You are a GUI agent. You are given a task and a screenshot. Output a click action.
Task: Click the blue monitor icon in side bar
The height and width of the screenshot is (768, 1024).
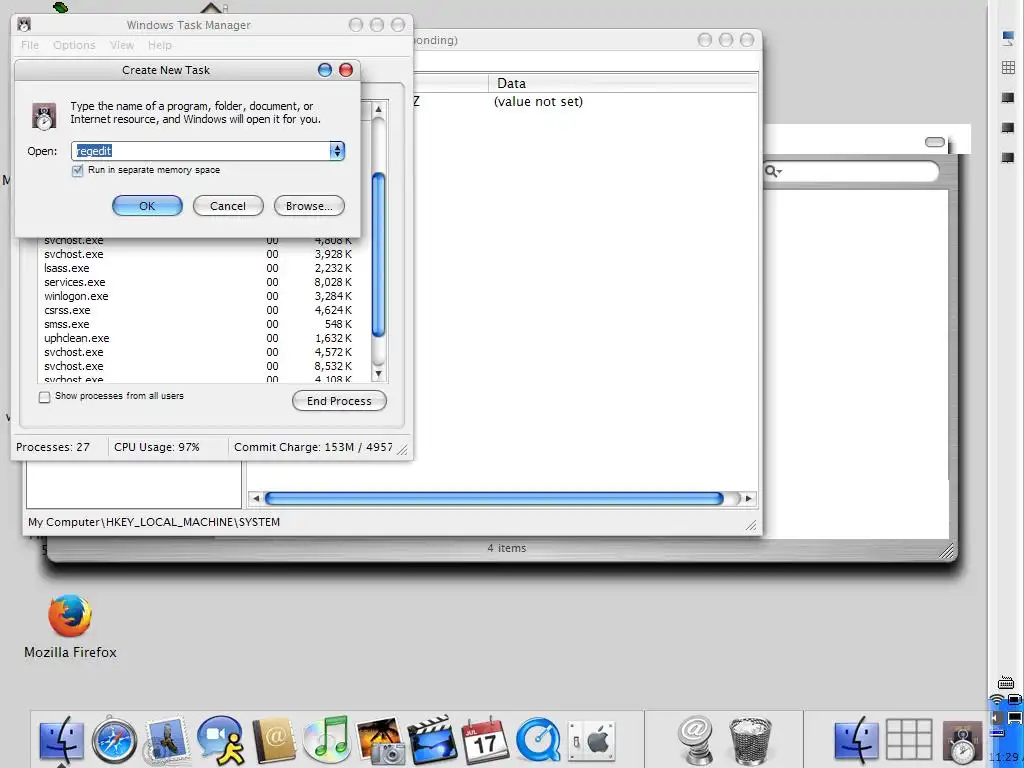point(1008,38)
